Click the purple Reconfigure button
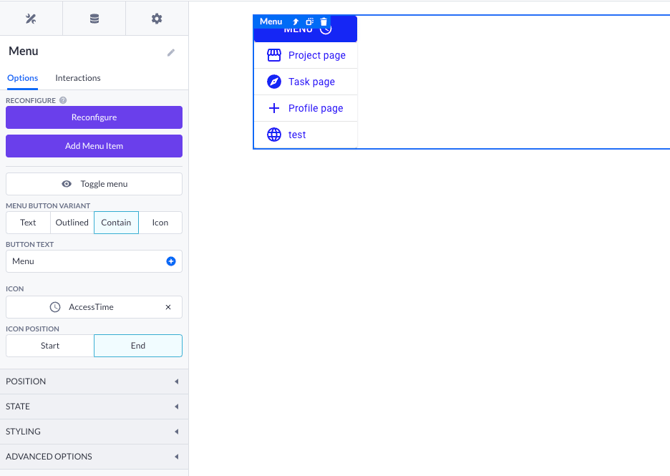This screenshot has height=476, width=670. (x=94, y=117)
